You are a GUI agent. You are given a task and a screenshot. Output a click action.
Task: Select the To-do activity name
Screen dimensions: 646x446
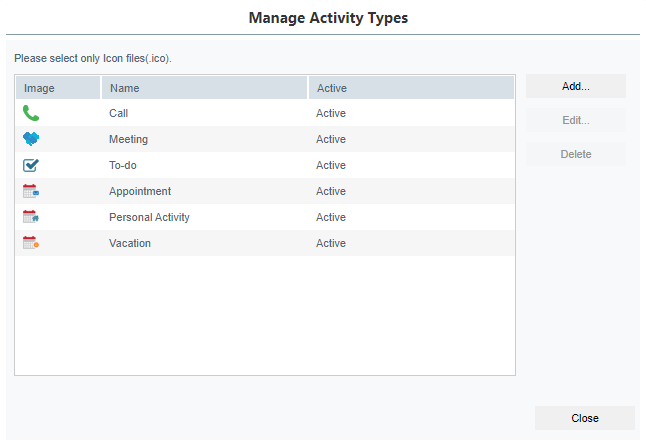point(122,165)
